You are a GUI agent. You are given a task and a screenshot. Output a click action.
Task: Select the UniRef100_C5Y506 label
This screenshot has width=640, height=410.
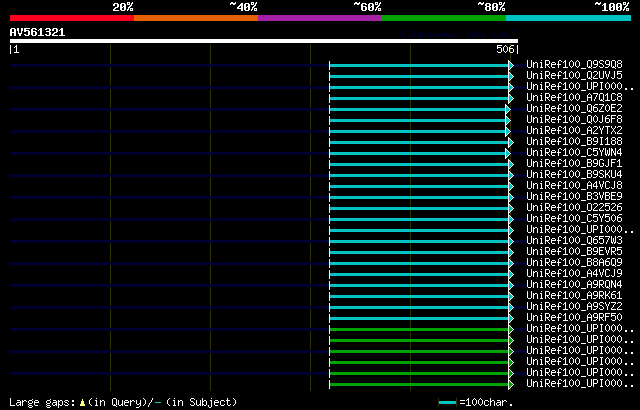pos(574,218)
